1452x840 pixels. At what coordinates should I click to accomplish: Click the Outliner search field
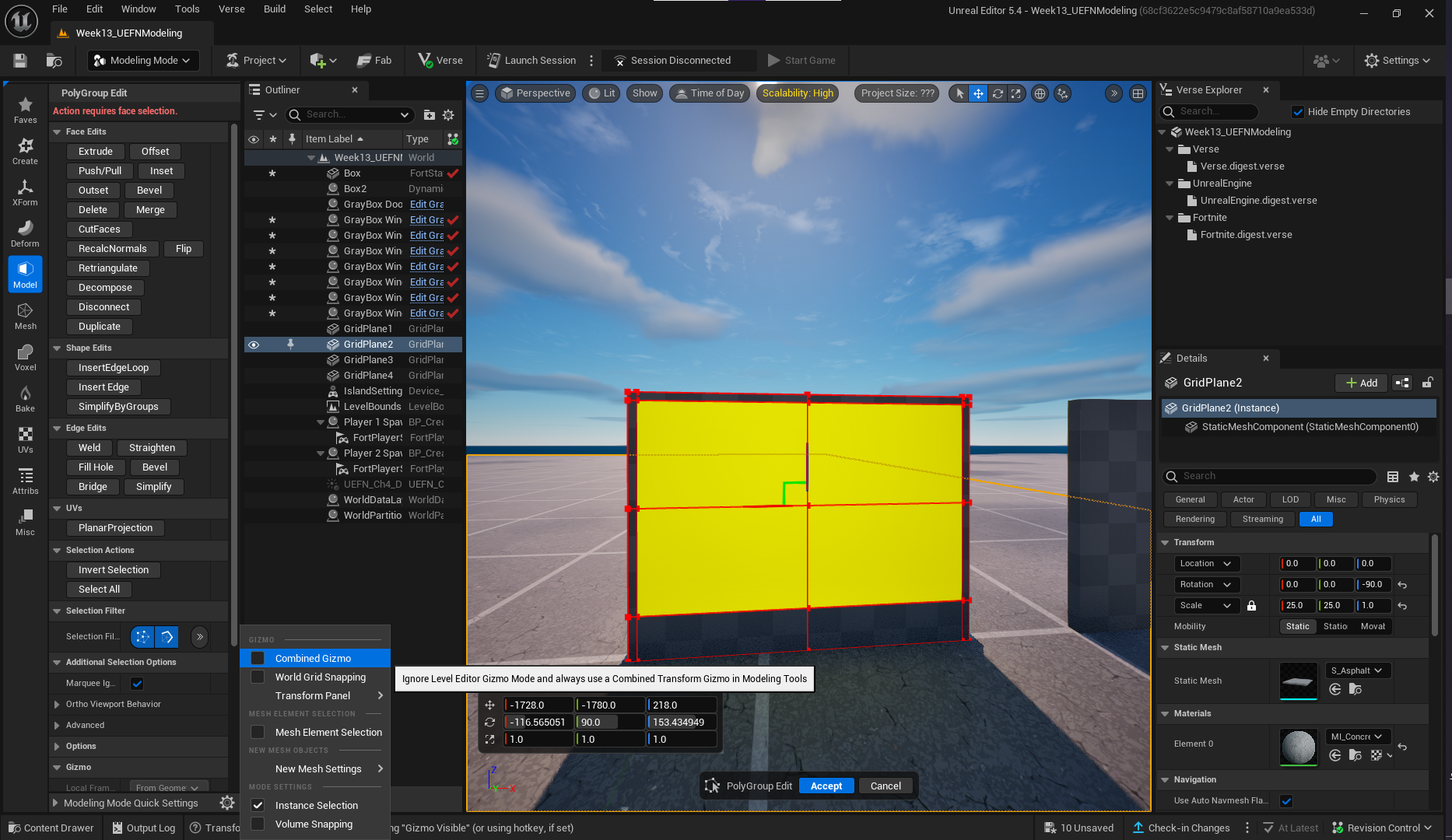(x=349, y=114)
